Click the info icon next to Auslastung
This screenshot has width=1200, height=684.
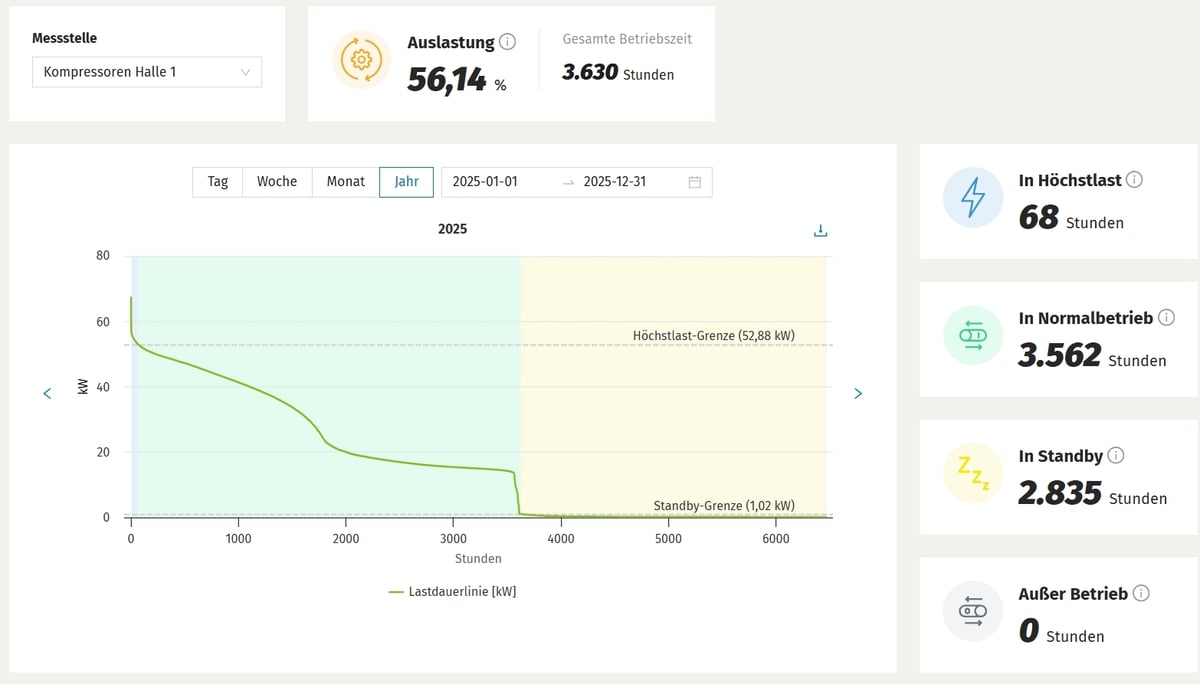(507, 42)
